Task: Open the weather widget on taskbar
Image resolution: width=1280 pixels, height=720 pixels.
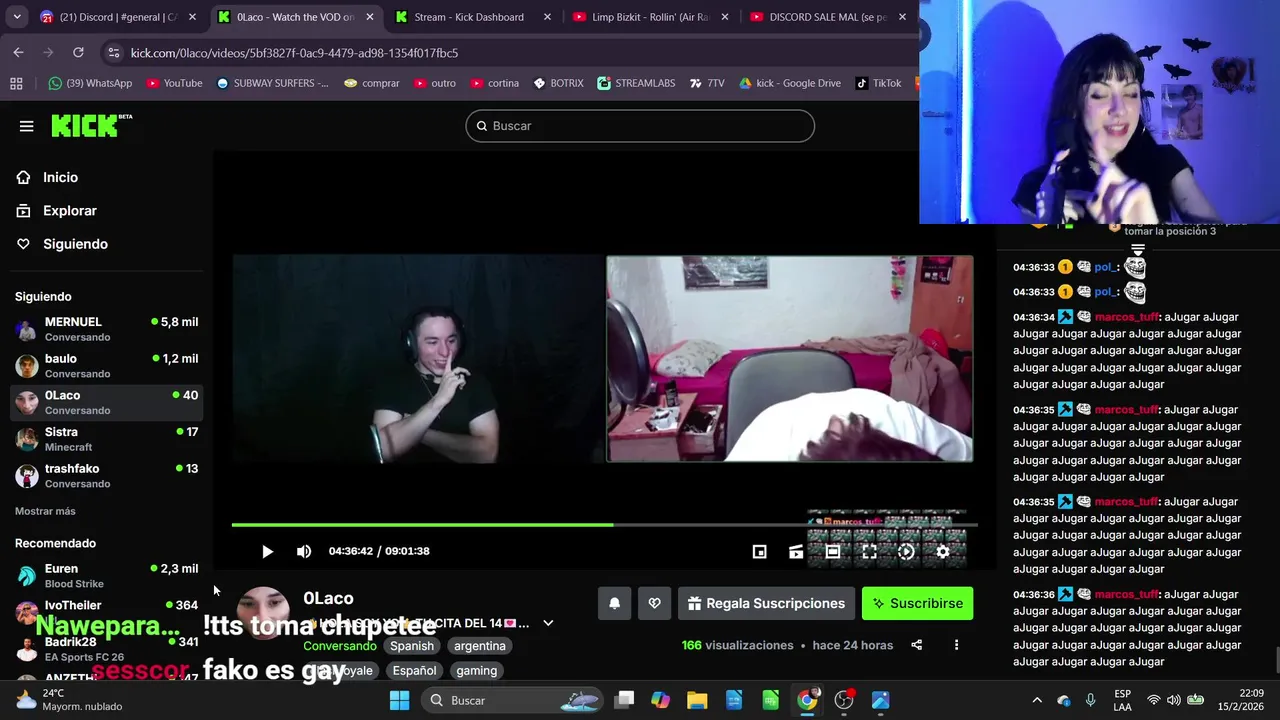Action: (68, 700)
